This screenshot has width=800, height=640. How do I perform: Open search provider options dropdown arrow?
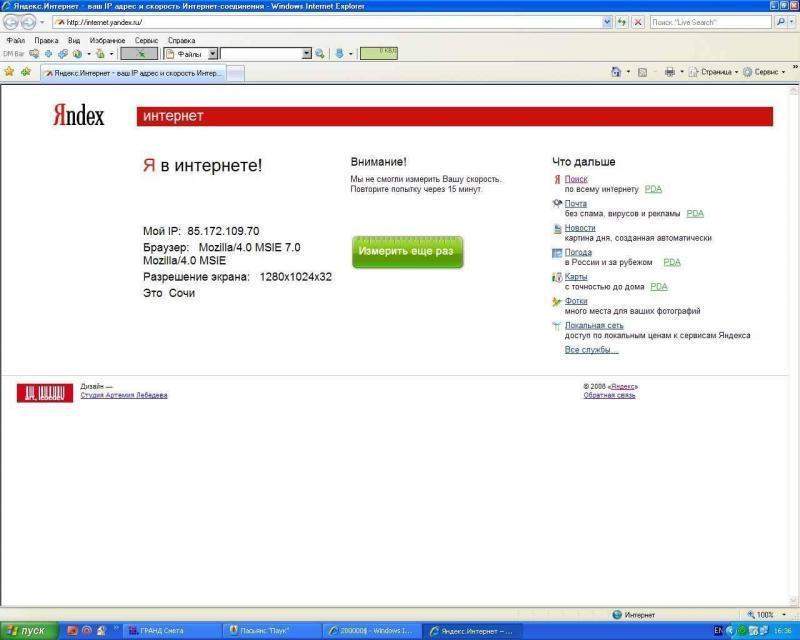[792, 22]
